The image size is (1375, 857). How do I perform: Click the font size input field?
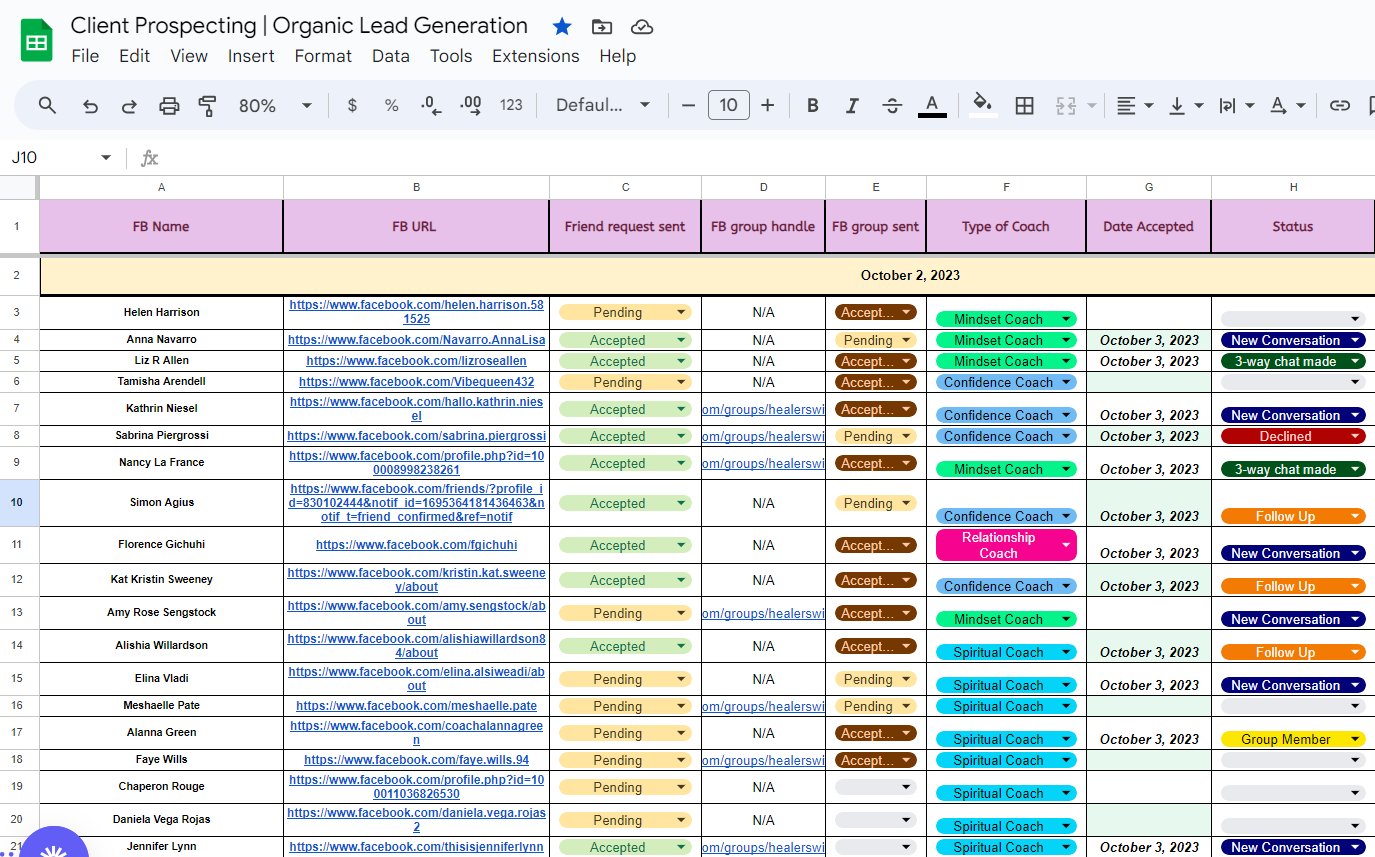click(x=728, y=105)
